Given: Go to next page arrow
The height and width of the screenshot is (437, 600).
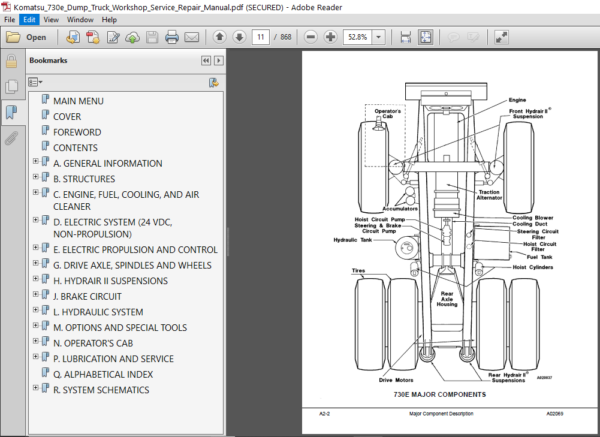Looking at the screenshot, I should (x=240, y=37).
